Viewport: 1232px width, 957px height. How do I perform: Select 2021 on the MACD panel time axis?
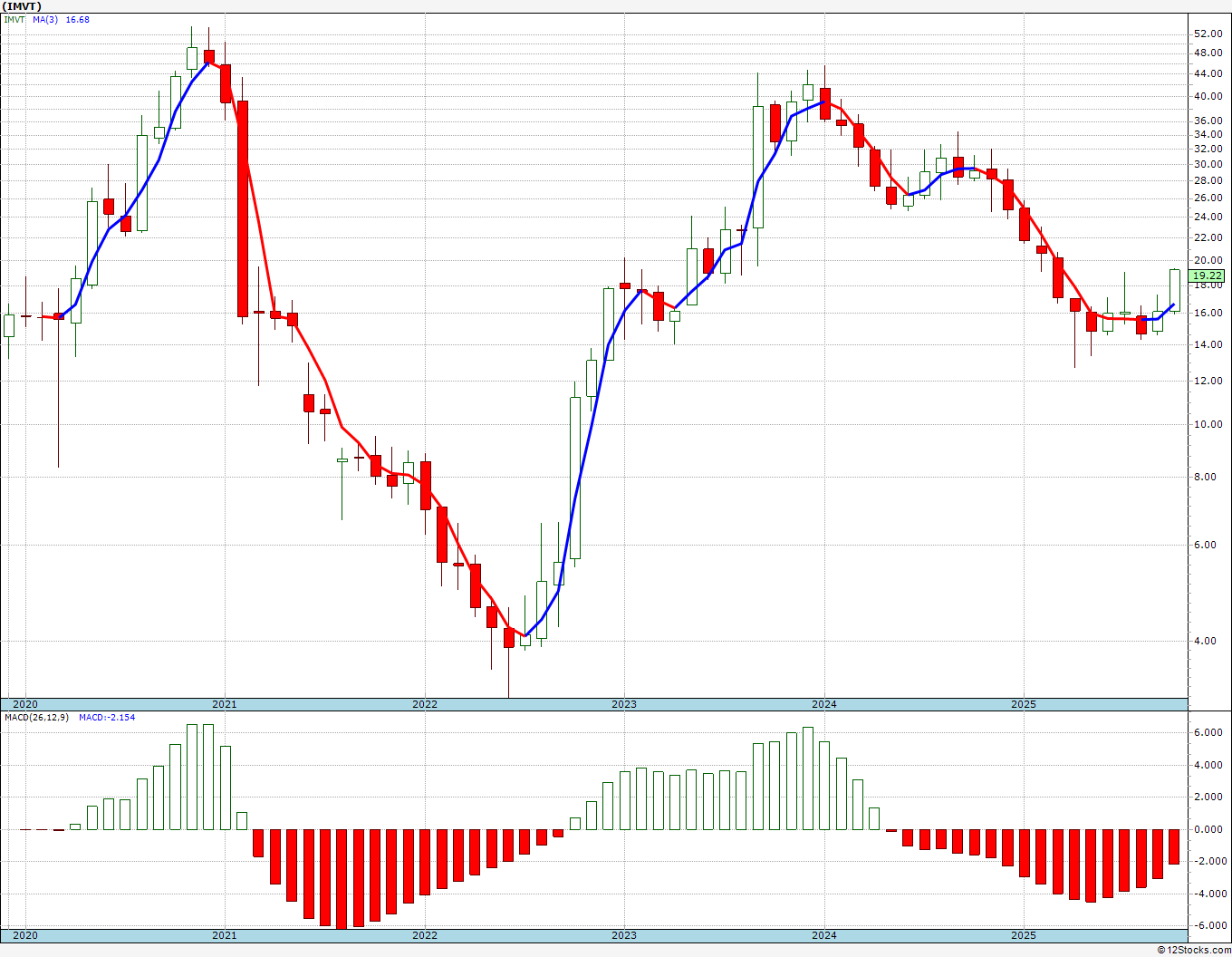pyautogui.click(x=225, y=934)
